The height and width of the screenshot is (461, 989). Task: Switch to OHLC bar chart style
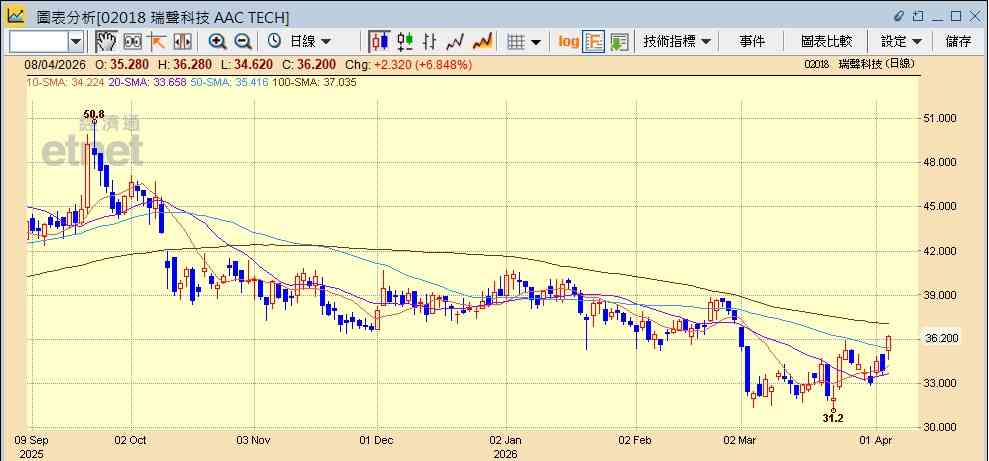(x=430, y=42)
